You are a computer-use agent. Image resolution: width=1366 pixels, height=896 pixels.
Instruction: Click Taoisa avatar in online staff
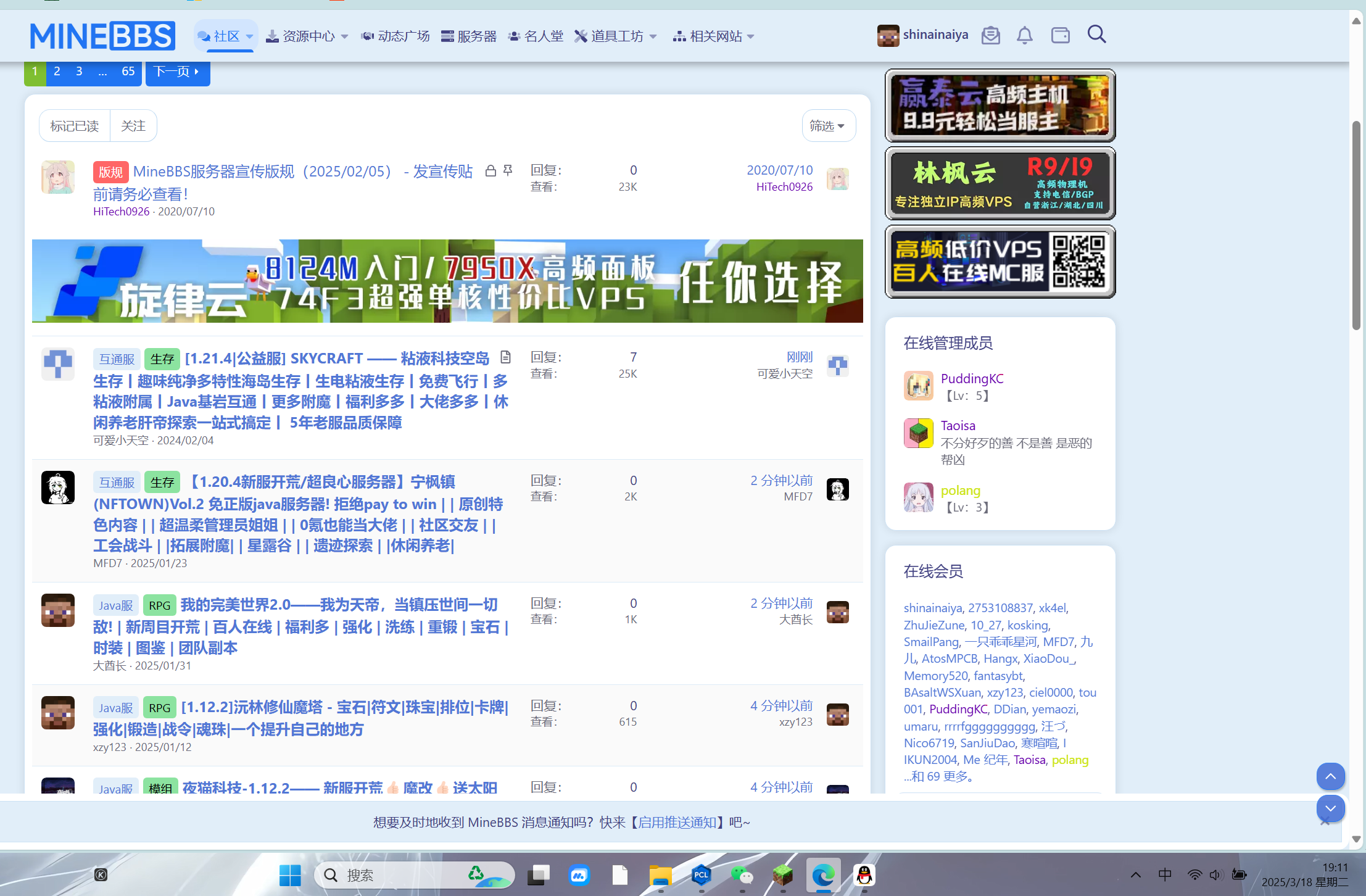[x=919, y=433]
